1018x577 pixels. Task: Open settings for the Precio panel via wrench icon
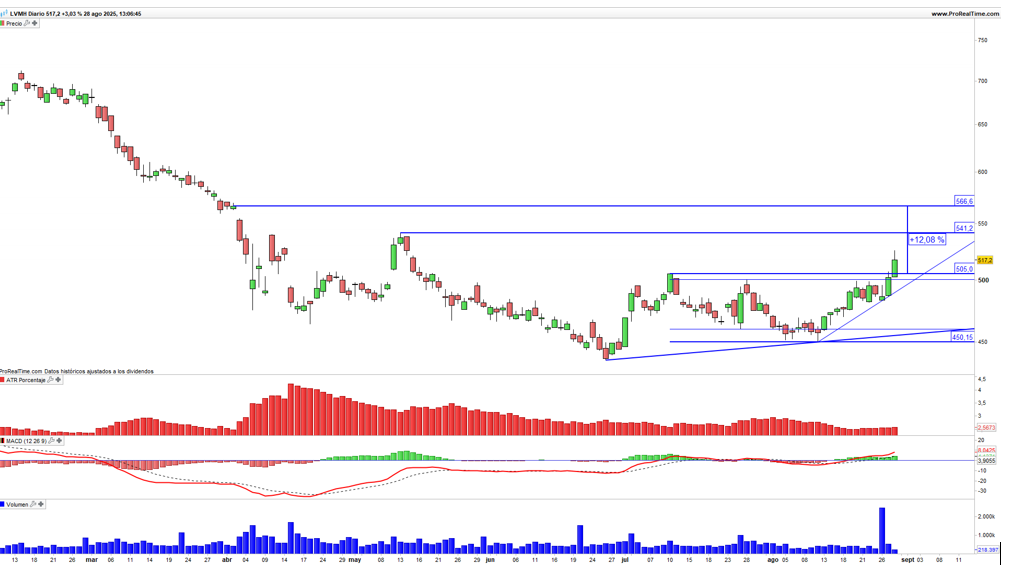tap(27, 23)
